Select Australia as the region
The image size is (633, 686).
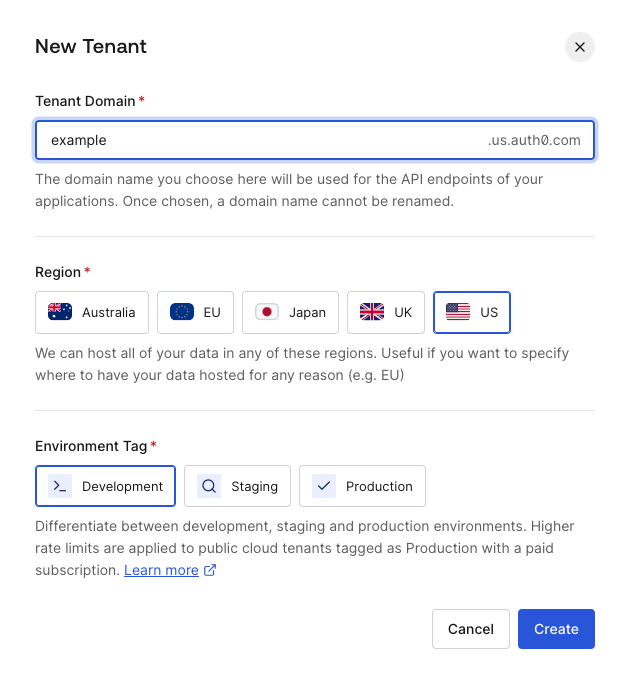point(92,312)
